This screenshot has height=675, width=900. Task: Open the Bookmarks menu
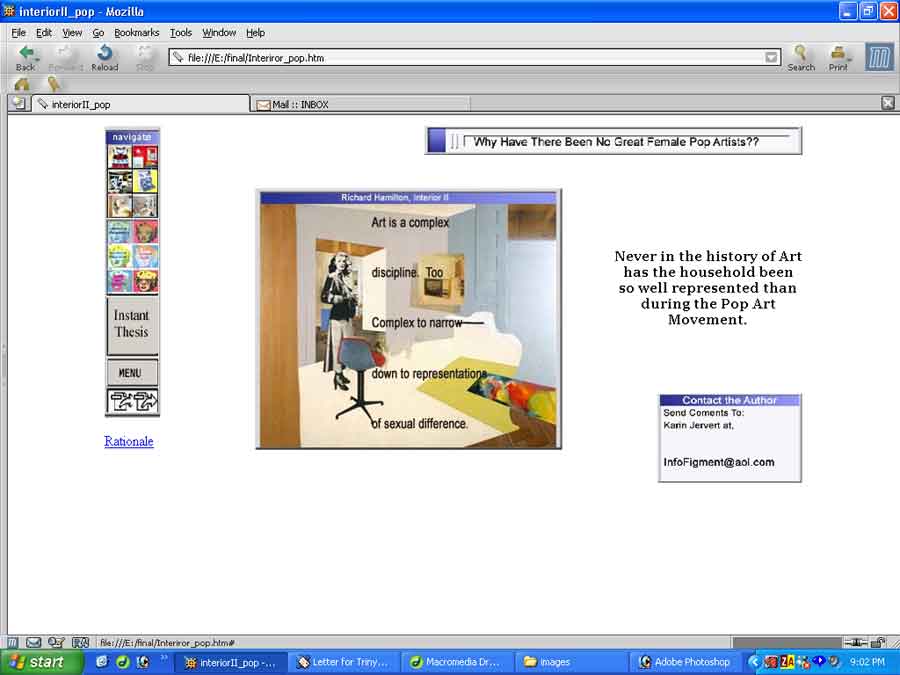tap(136, 33)
